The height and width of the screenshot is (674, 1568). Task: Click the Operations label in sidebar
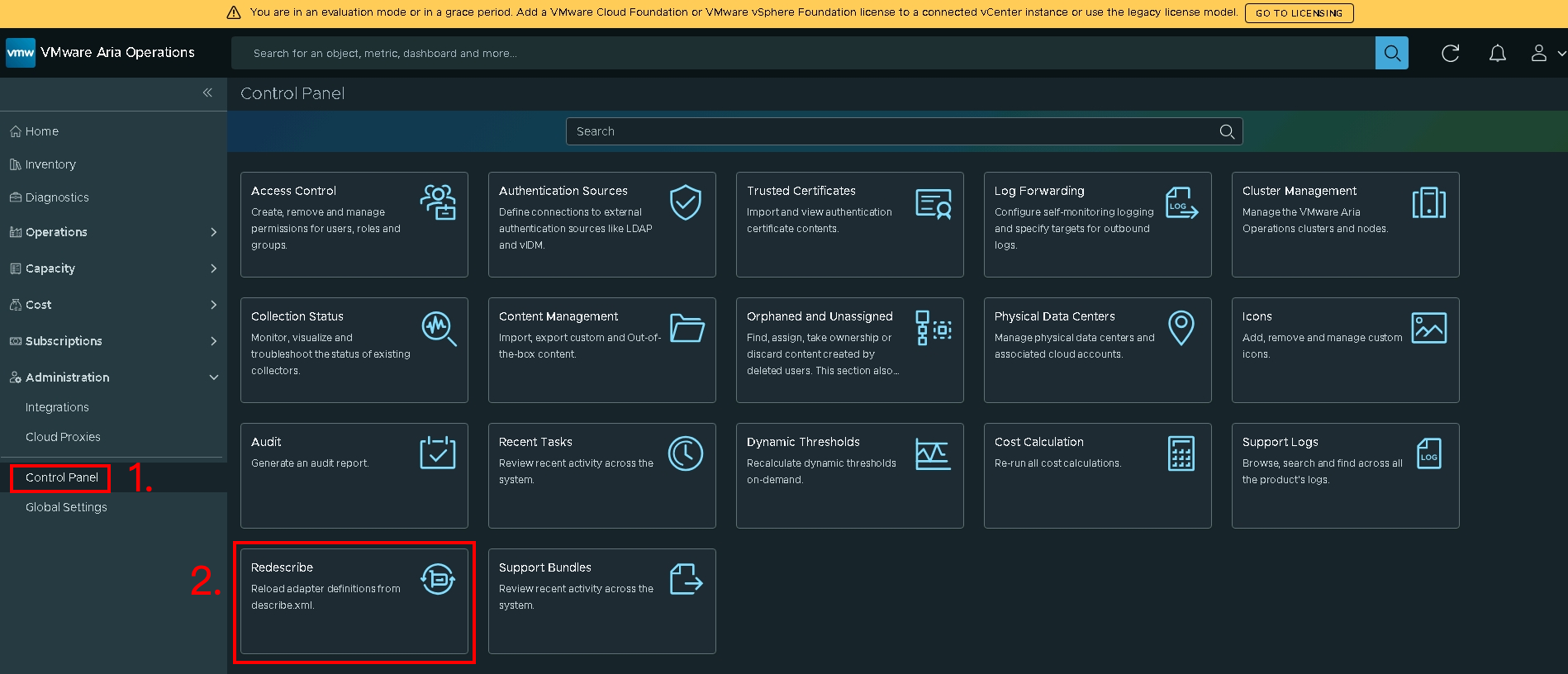56,232
